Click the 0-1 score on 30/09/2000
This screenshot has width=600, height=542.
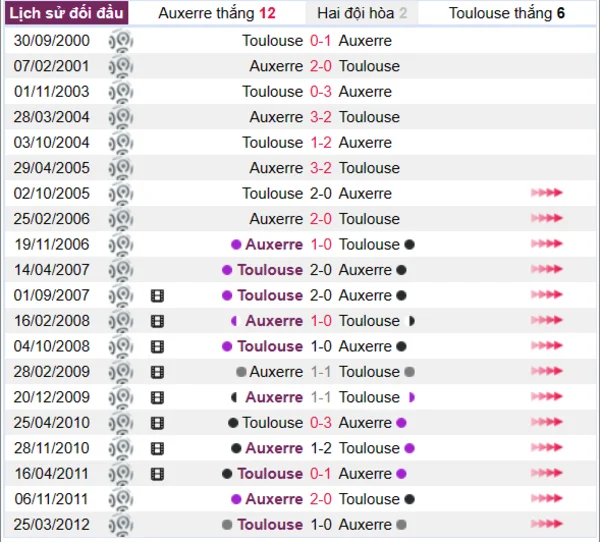pos(320,41)
